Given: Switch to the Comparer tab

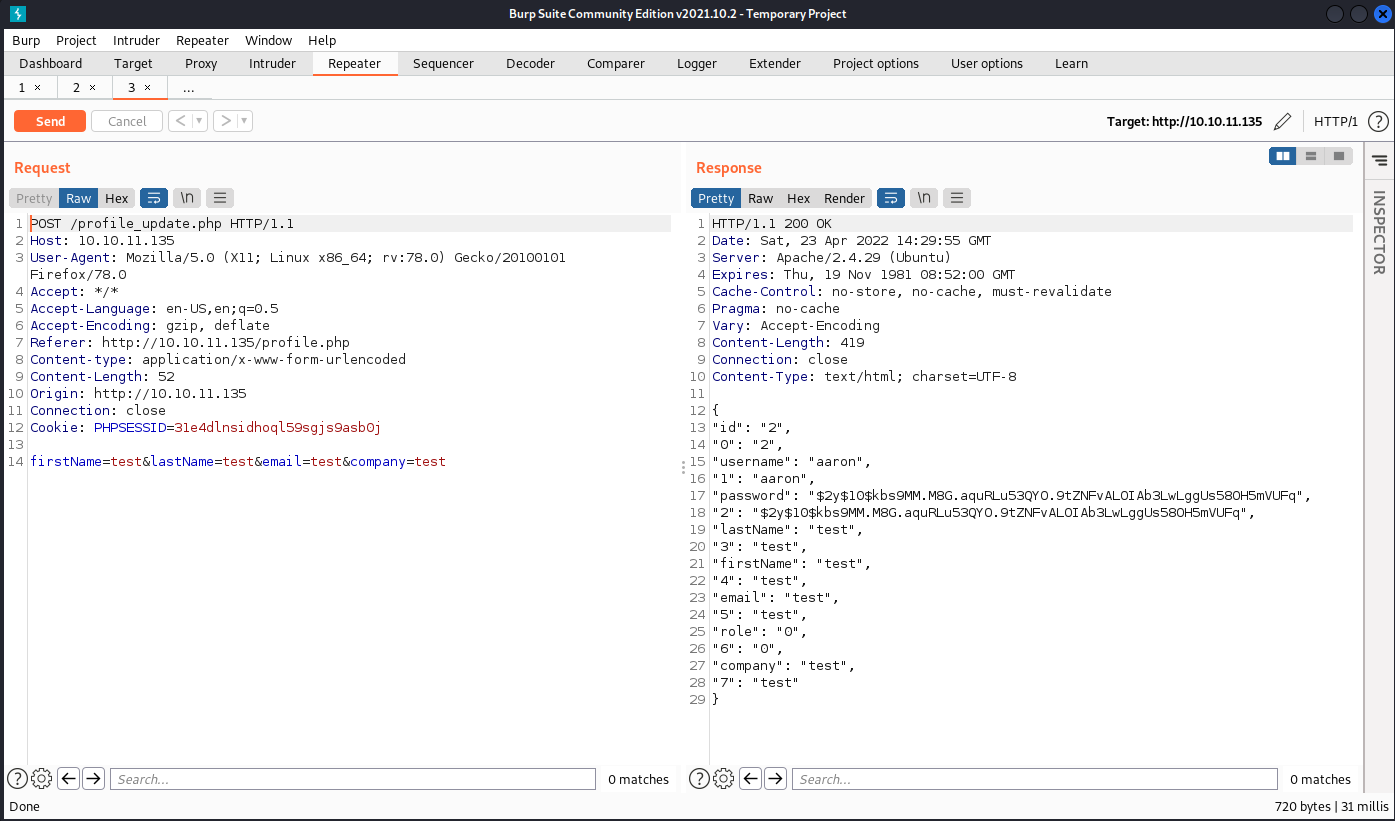Looking at the screenshot, I should (616, 63).
